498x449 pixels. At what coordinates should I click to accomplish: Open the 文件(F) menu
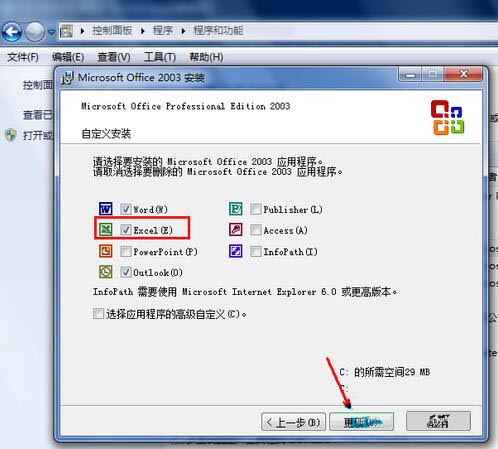click(23, 57)
